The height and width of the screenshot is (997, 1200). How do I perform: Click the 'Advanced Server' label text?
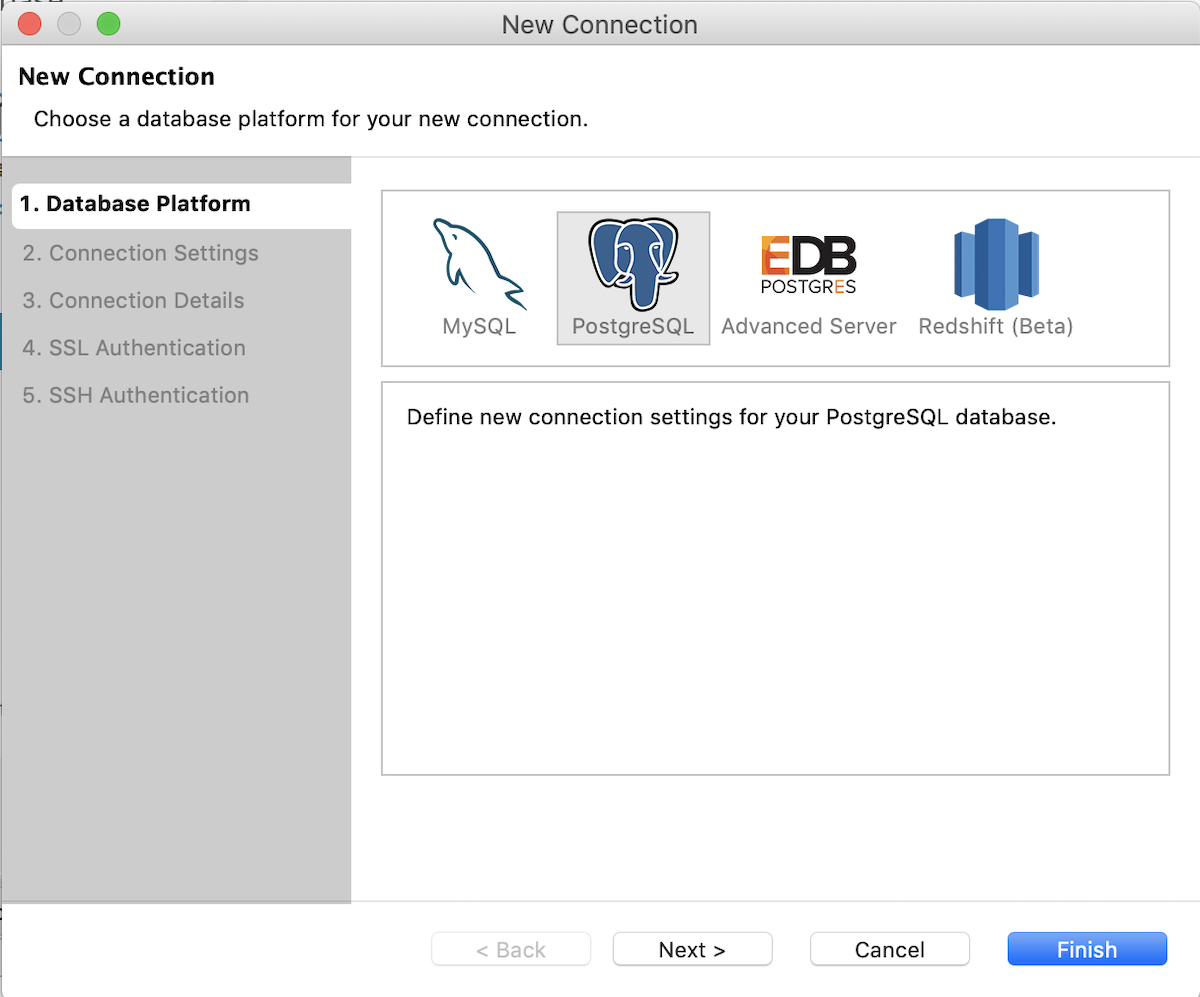point(808,327)
